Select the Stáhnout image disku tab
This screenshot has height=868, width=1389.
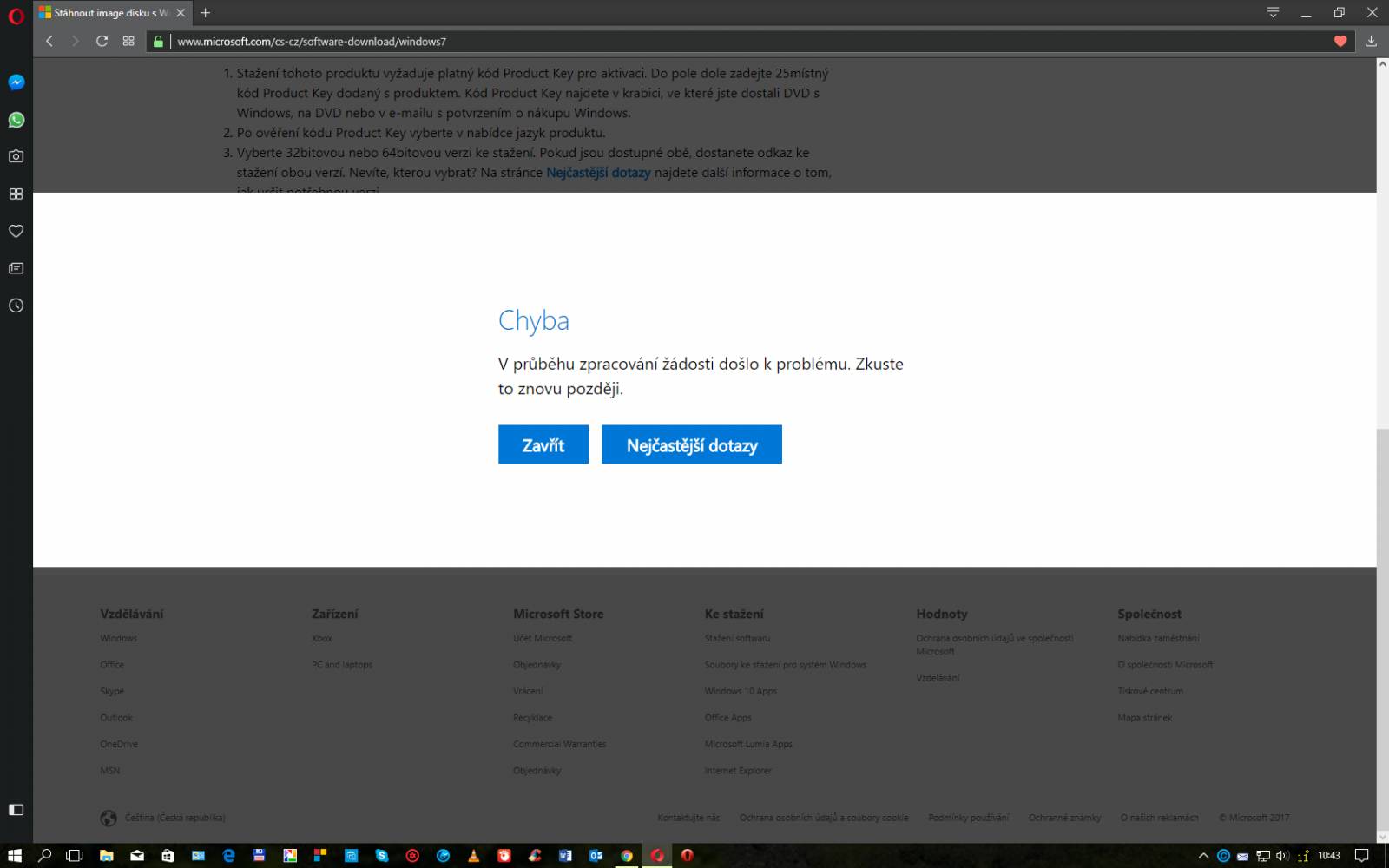(113, 13)
